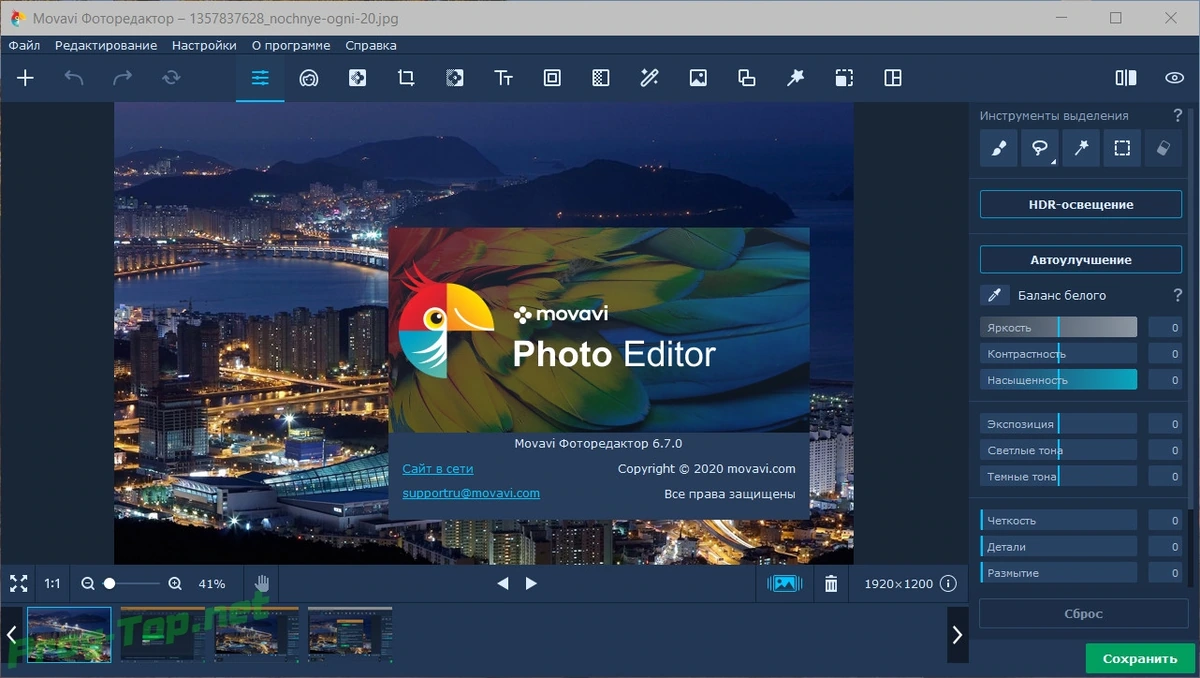Open the Редактирование menu
The width and height of the screenshot is (1200, 678).
106,45
